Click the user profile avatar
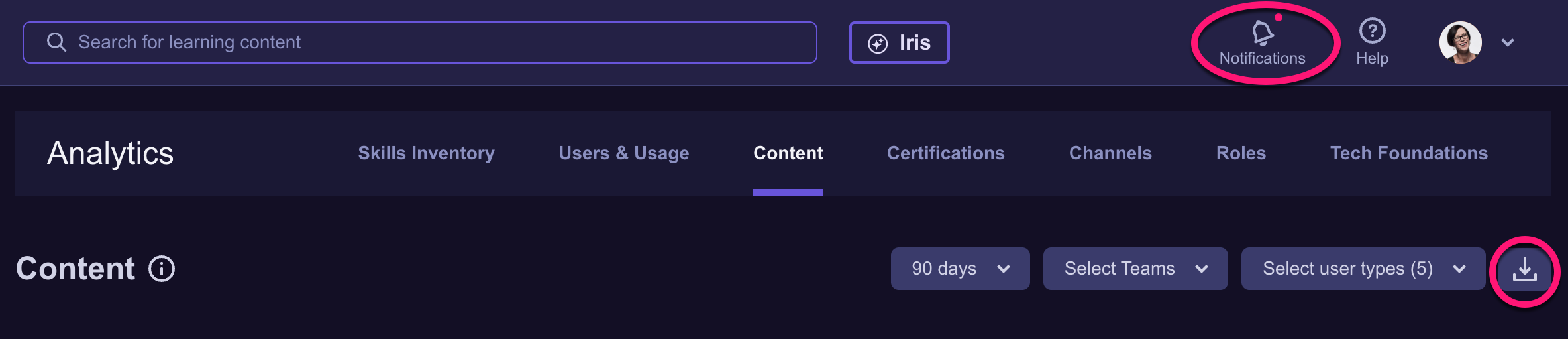The width and height of the screenshot is (1568, 339). click(x=1460, y=42)
